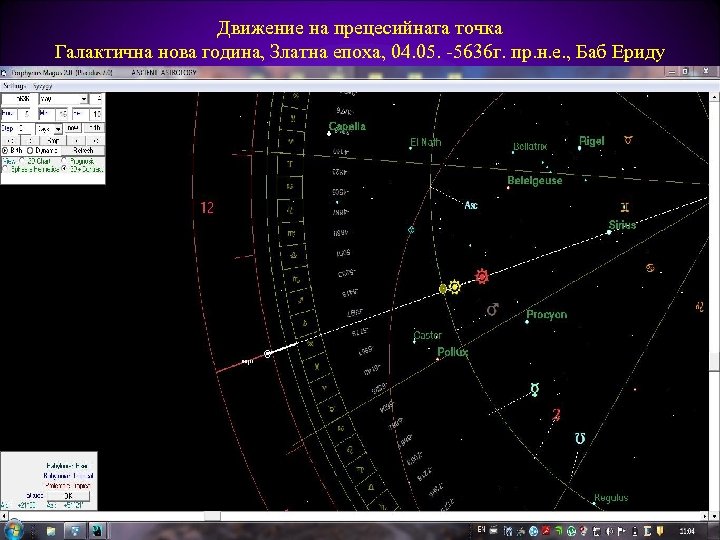720x540 pixels.
Task: Click the volume icon in system tray
Action: point(609,531)
